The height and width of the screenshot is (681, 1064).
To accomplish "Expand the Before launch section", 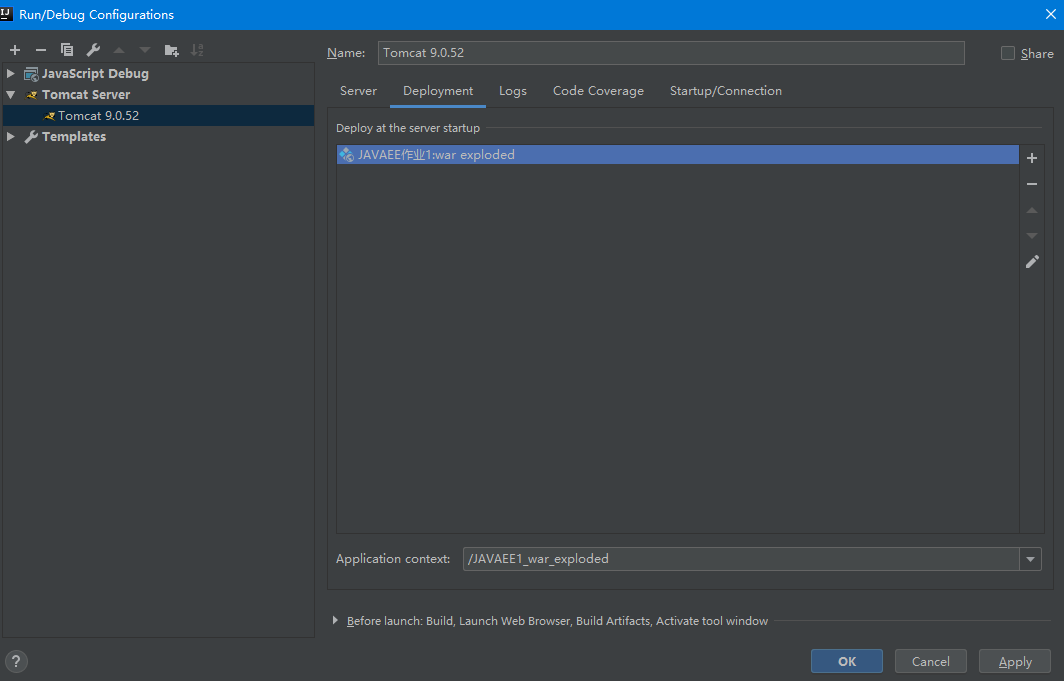I will (335, 620).
